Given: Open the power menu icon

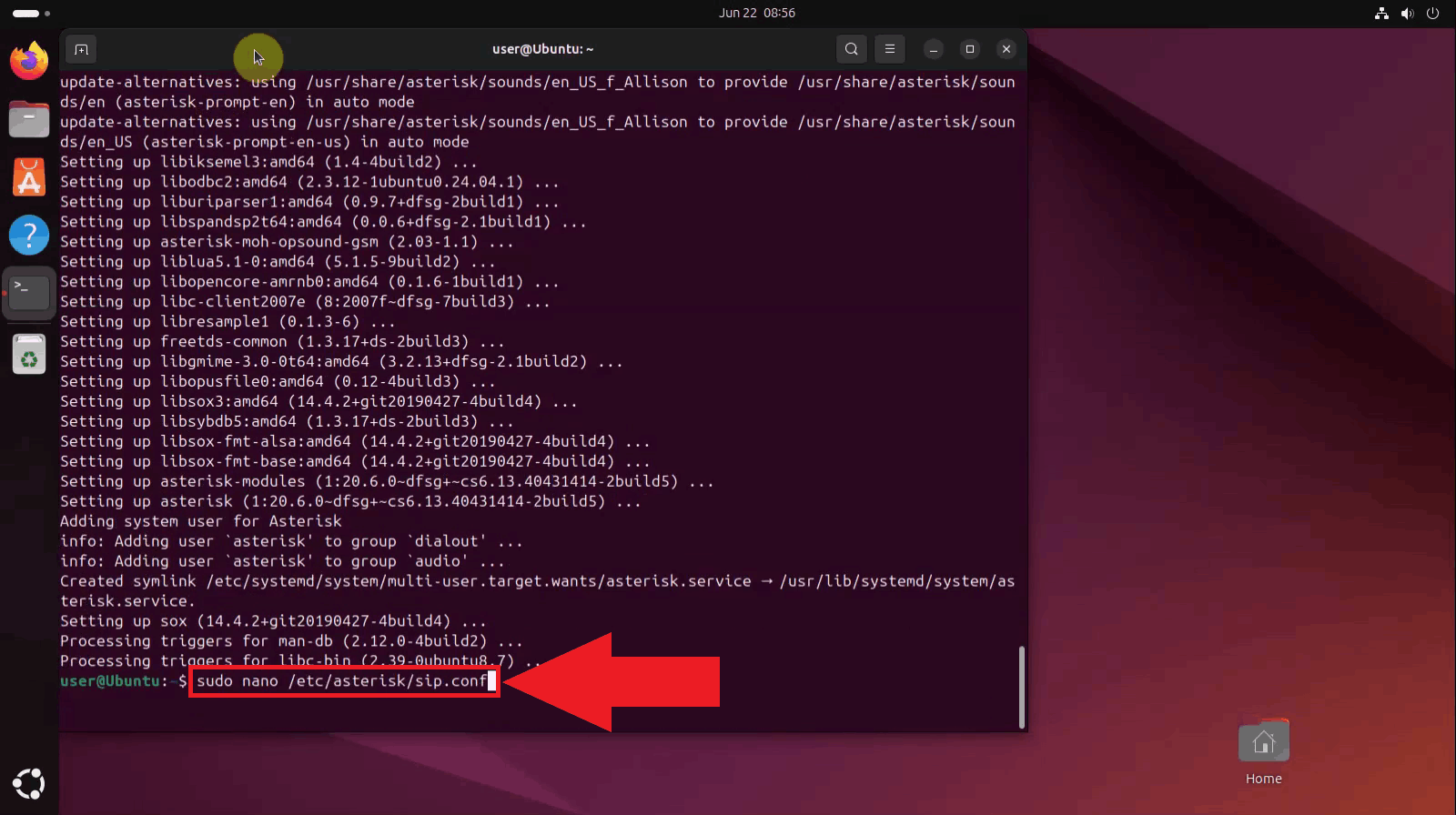Looking at the screenshot, I should click(1432, 14).
